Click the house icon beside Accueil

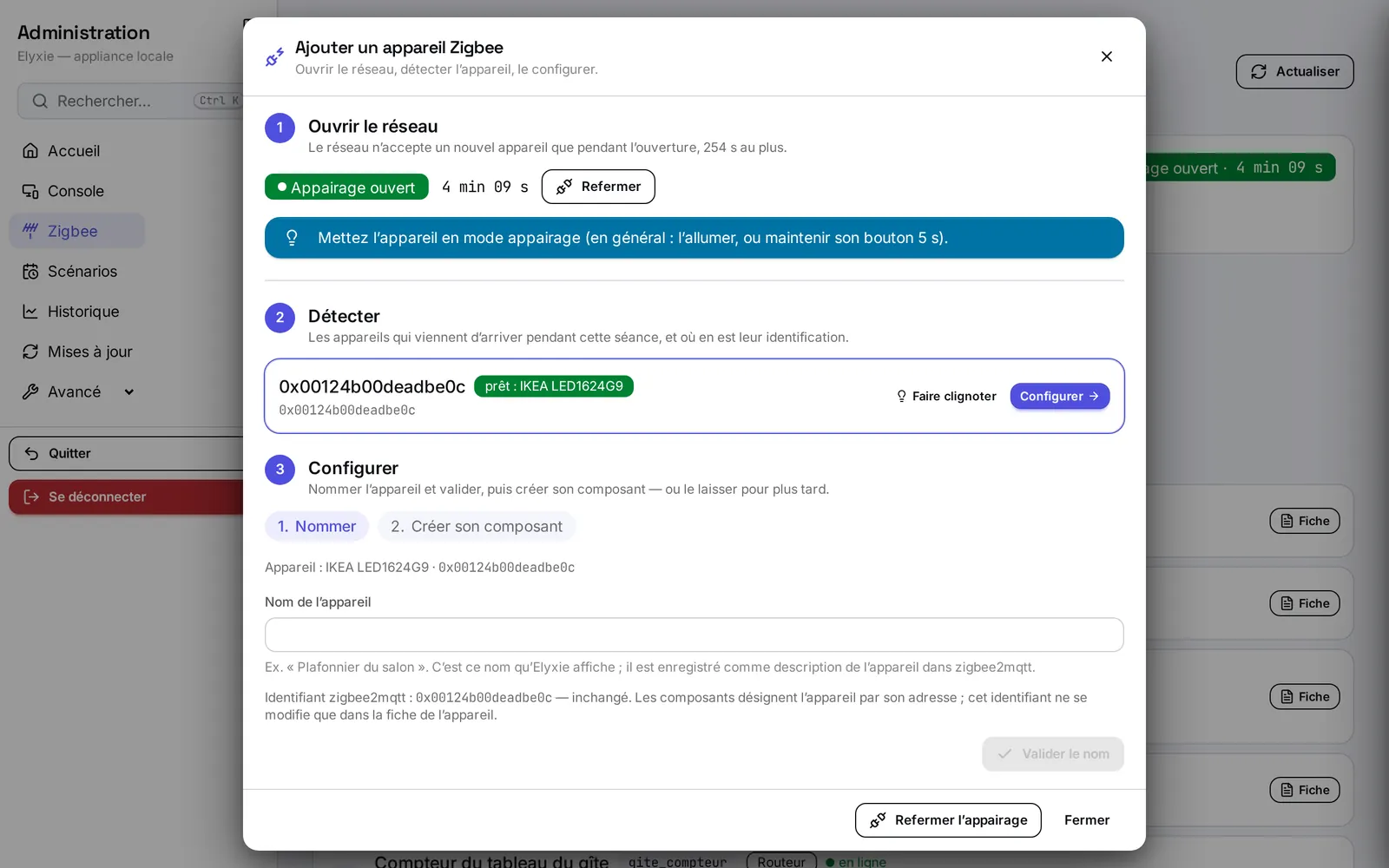click(30, 151)
